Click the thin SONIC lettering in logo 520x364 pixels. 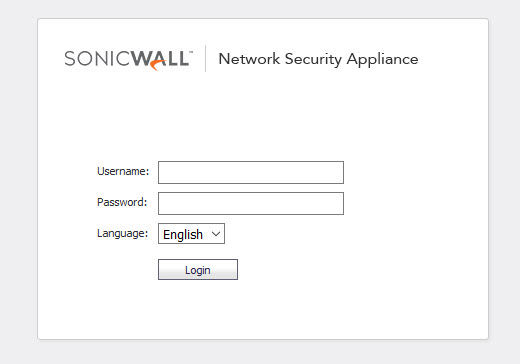[96, 59]
